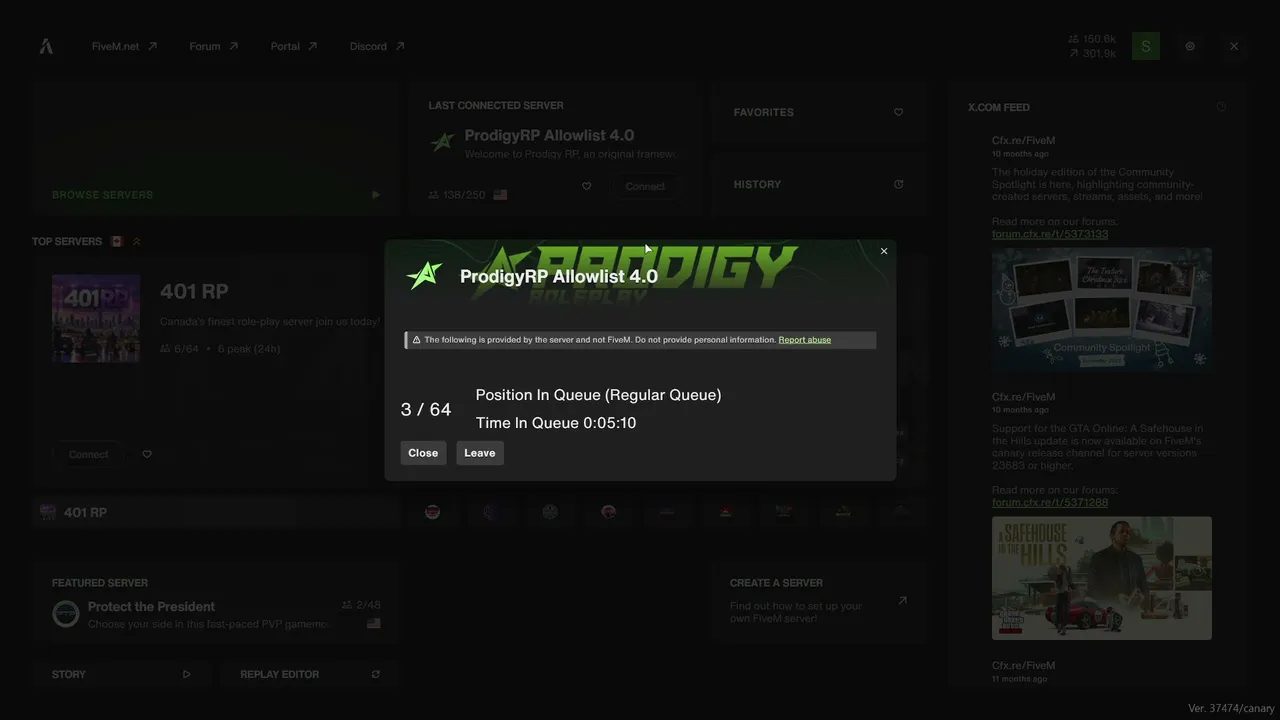Click the first Cfx.re/FiveM post author name
1280x720 pixels.
pos(1023,141)
